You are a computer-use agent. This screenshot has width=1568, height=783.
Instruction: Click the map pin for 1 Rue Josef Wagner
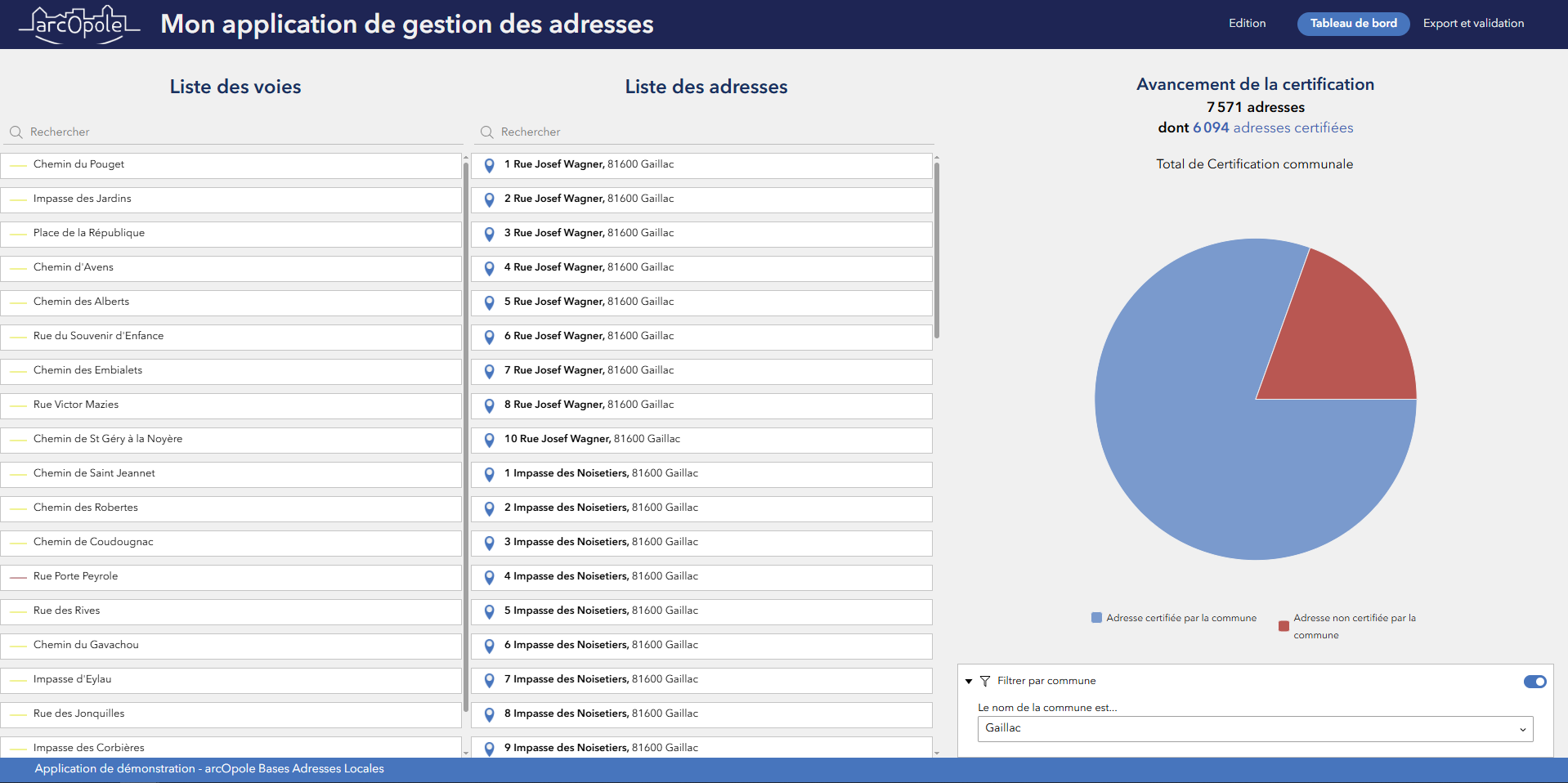(x=490, y=165)
